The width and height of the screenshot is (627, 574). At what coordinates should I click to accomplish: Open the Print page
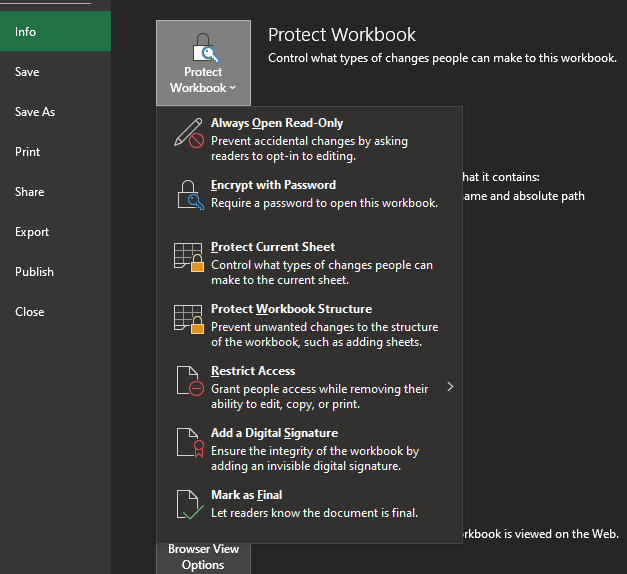[28, 152]
